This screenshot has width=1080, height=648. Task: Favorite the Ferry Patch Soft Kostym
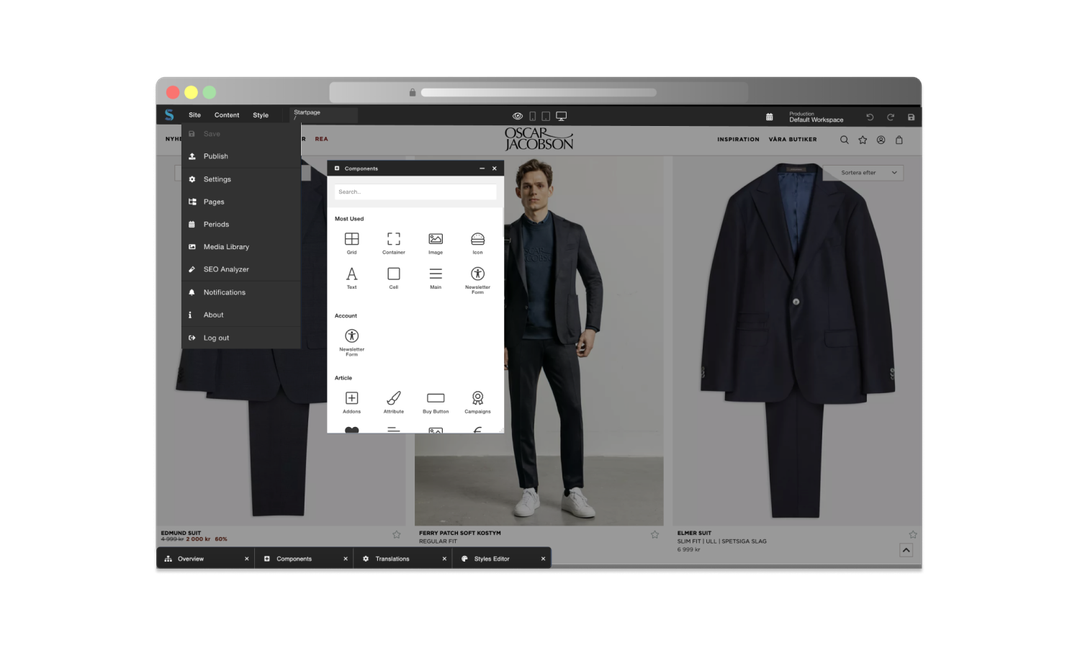coord(655,534)
